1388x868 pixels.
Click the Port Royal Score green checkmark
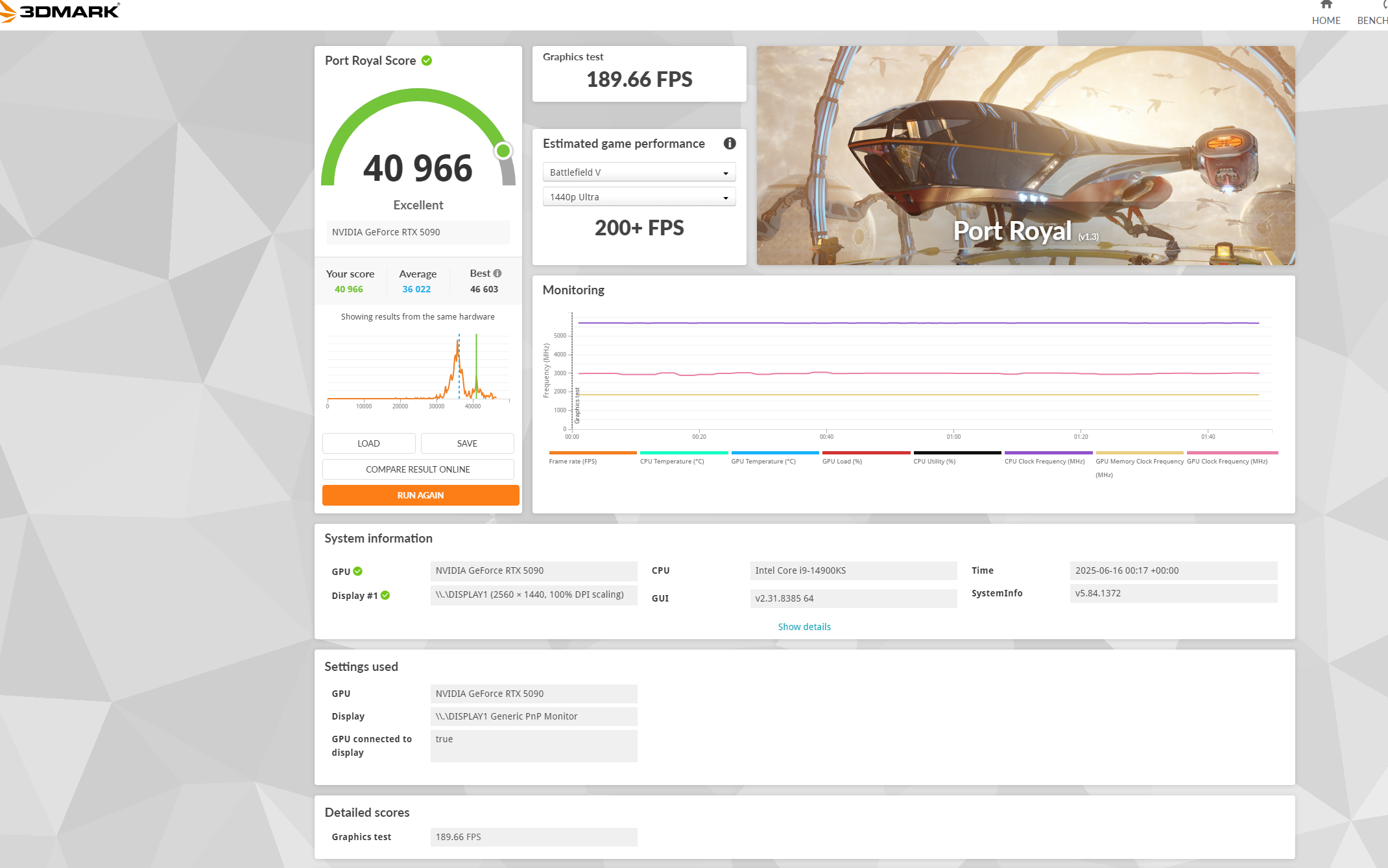point(427,60)
